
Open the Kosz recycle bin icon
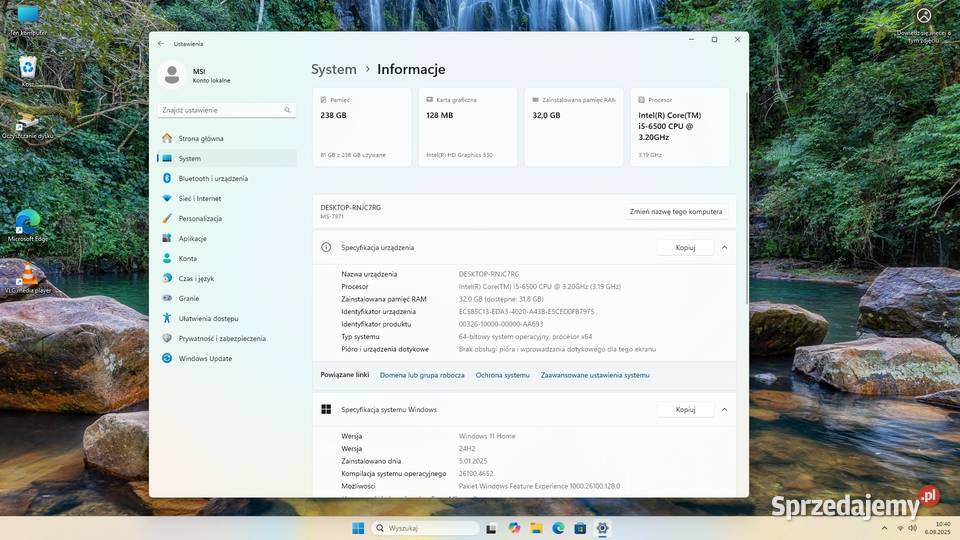pyautogui.click(x=28, y=71)
